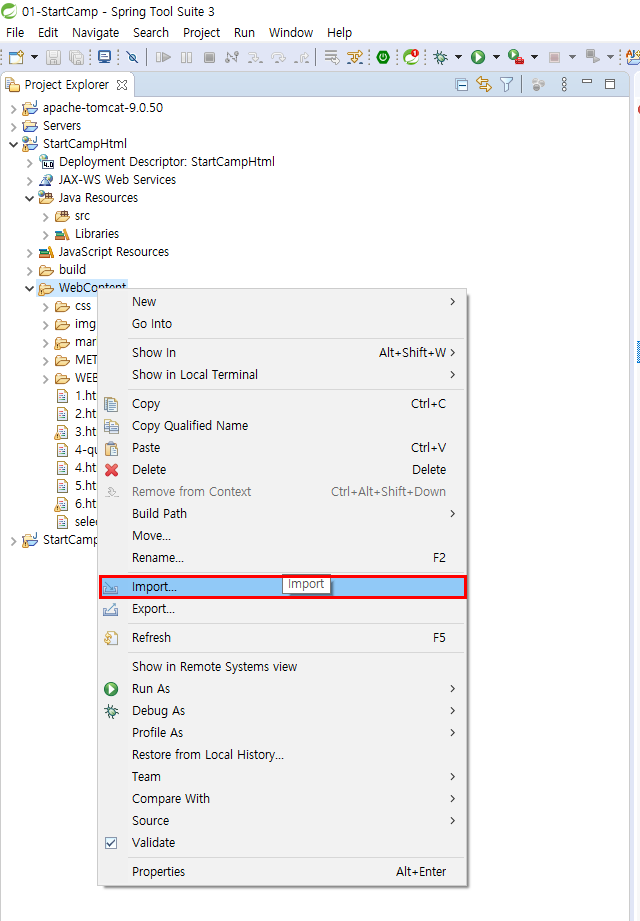Open the terminal monitor toolbar icon
Screen dimensions: 640x921
coord(105,57)
